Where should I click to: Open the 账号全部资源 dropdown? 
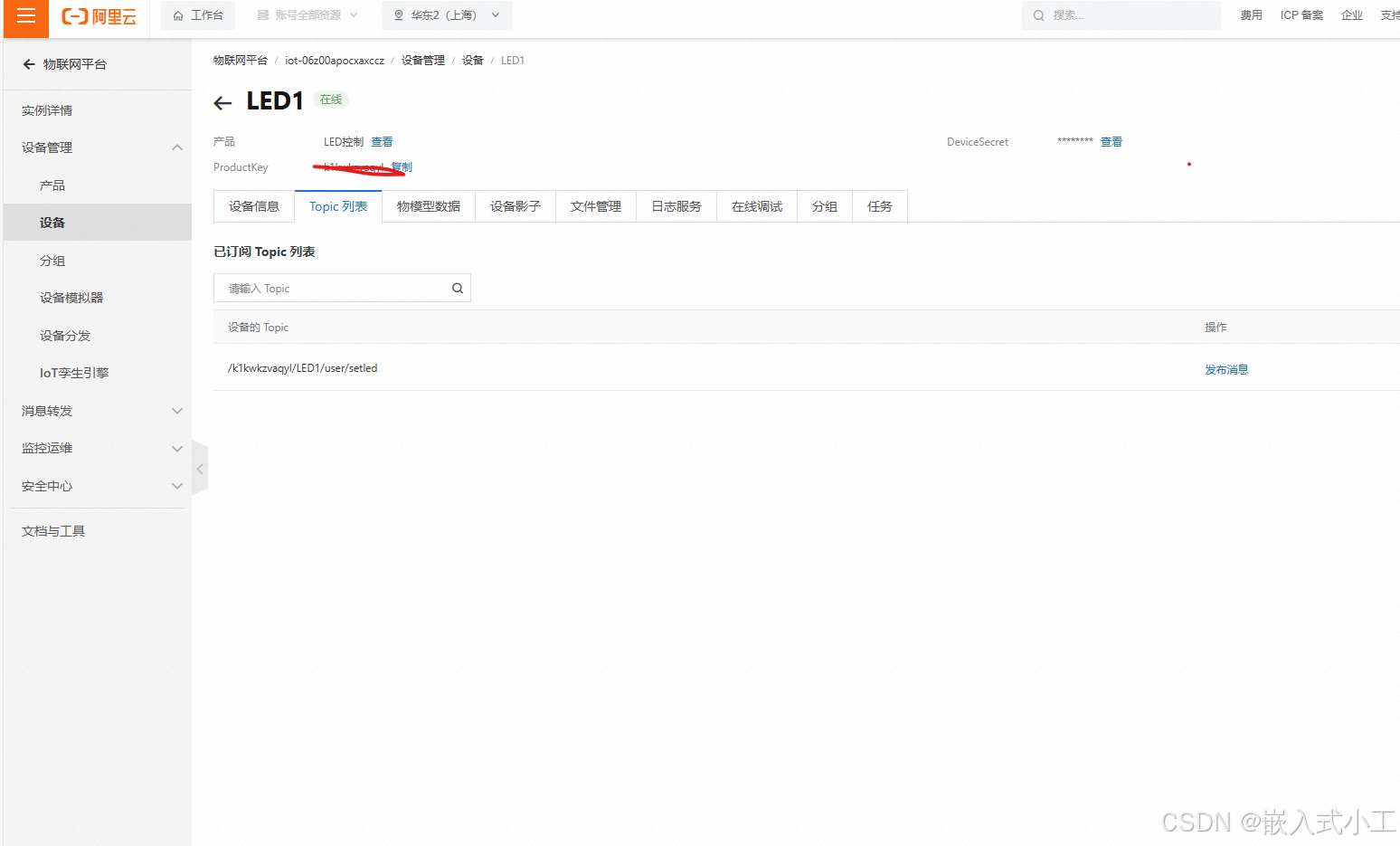click(307, 14)
